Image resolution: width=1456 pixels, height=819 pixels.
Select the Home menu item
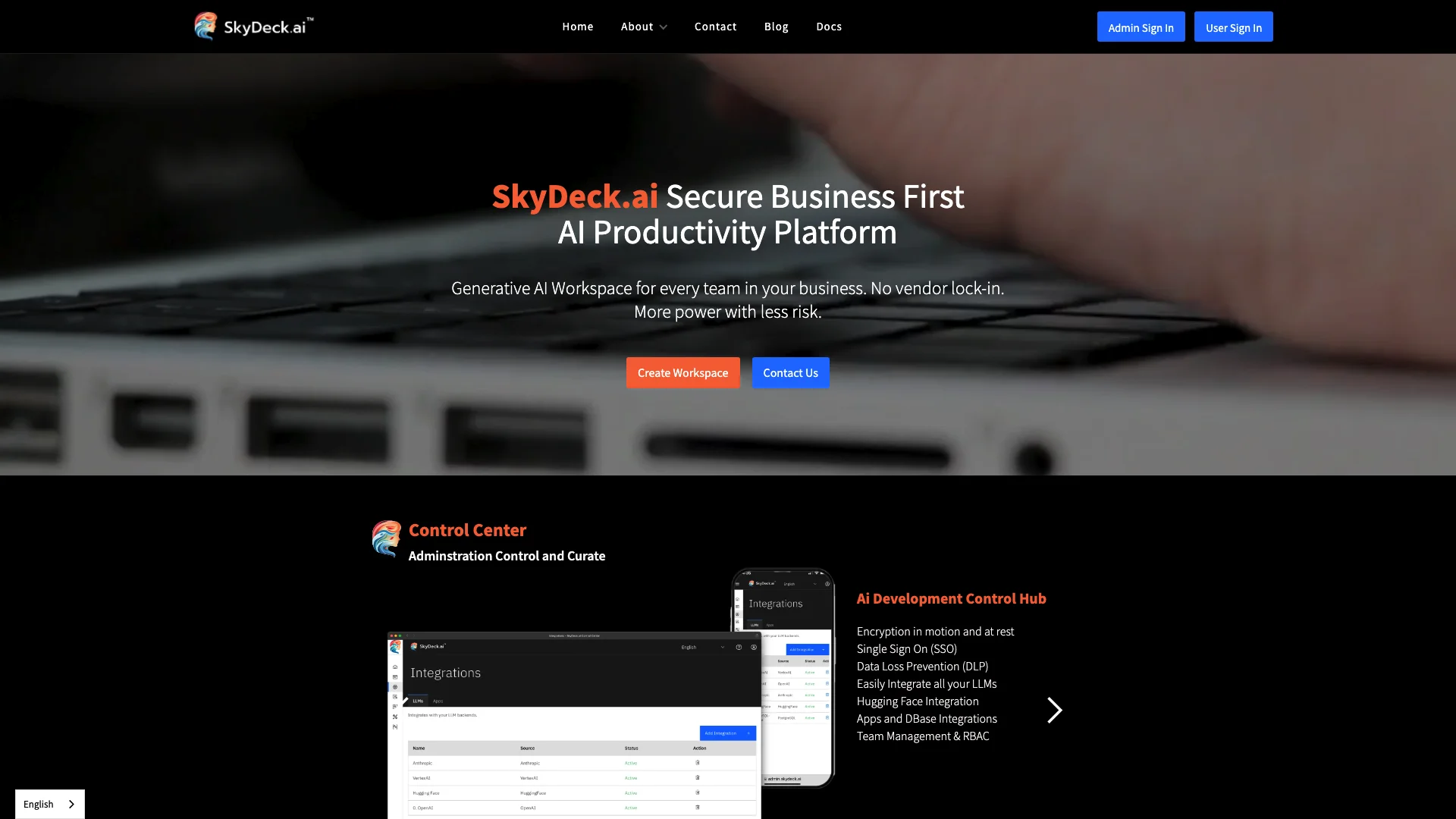tap(577, 27)
